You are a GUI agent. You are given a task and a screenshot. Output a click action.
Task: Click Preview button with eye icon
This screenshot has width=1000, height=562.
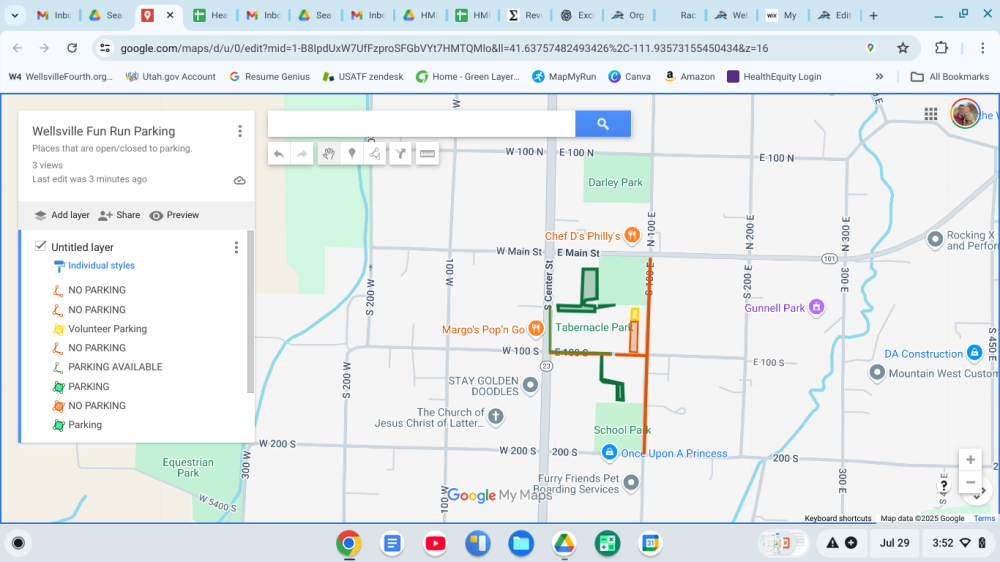tap(174, 215)
